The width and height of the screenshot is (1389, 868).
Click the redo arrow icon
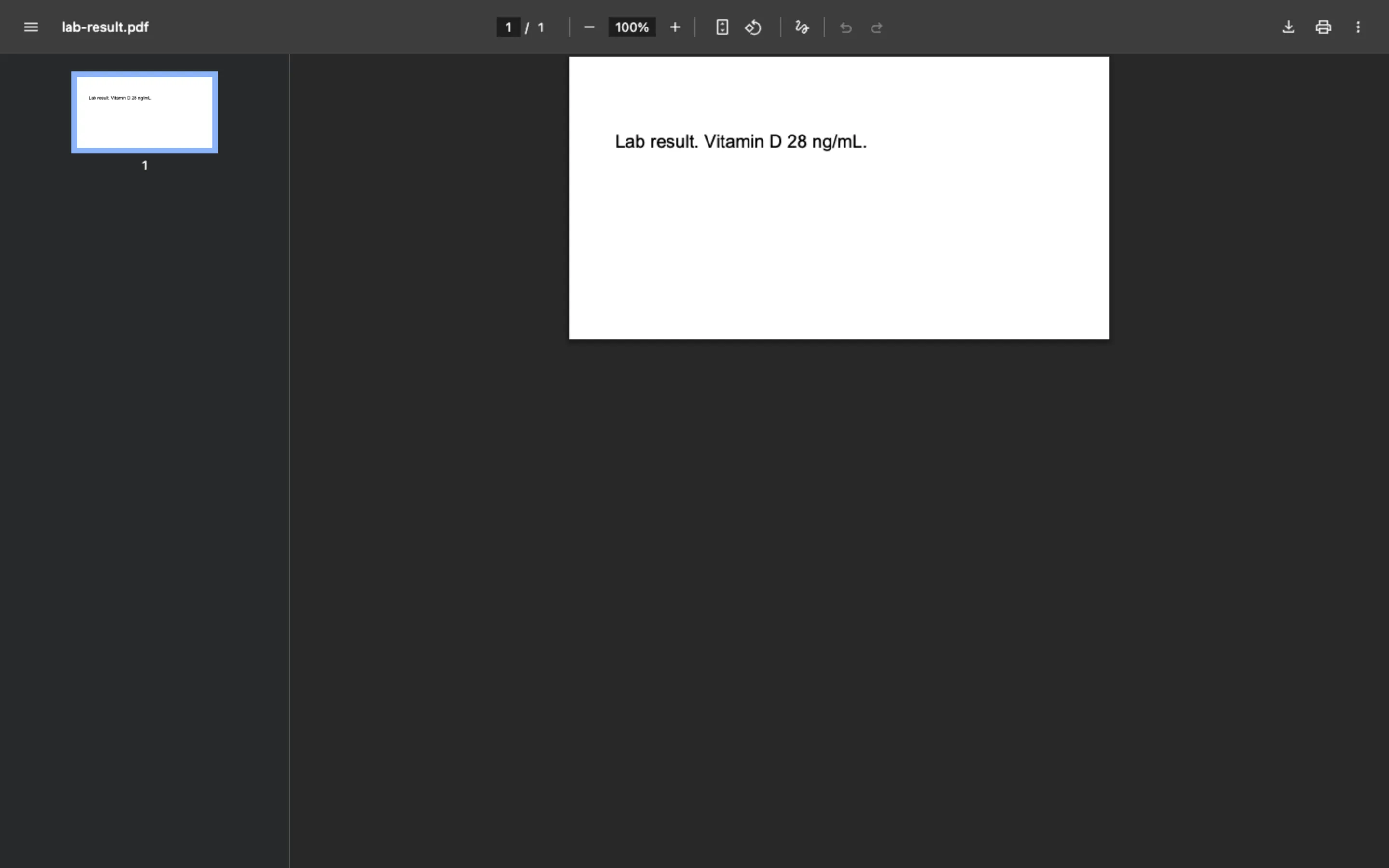coord(876,27)
